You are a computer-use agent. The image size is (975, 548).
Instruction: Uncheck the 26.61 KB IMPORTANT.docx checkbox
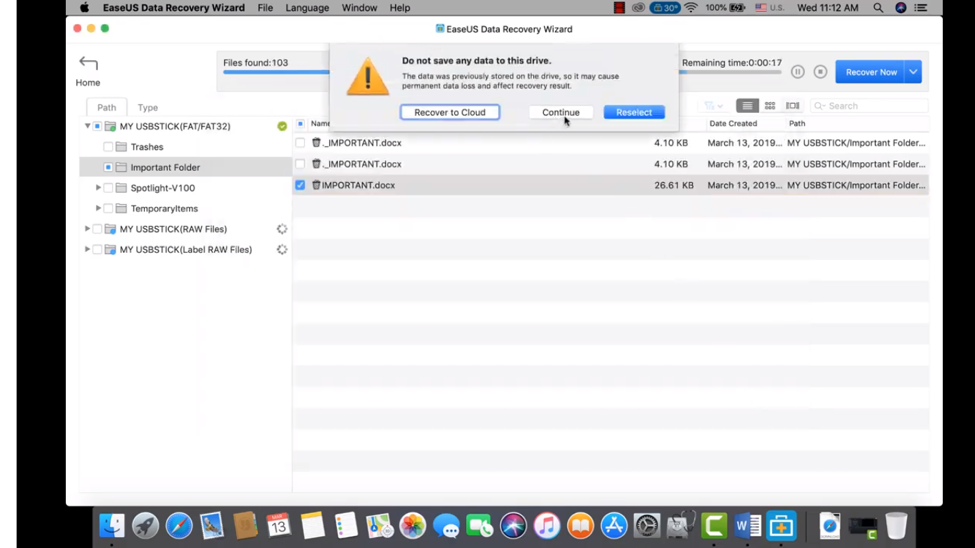300,185
